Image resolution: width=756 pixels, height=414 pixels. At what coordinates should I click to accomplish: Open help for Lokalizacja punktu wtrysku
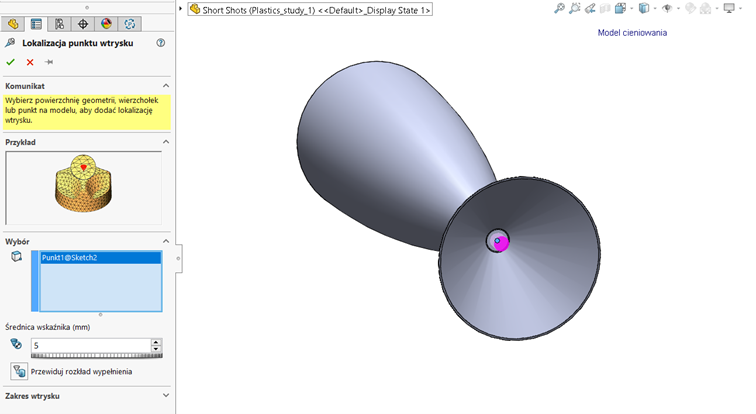(161, 44)
